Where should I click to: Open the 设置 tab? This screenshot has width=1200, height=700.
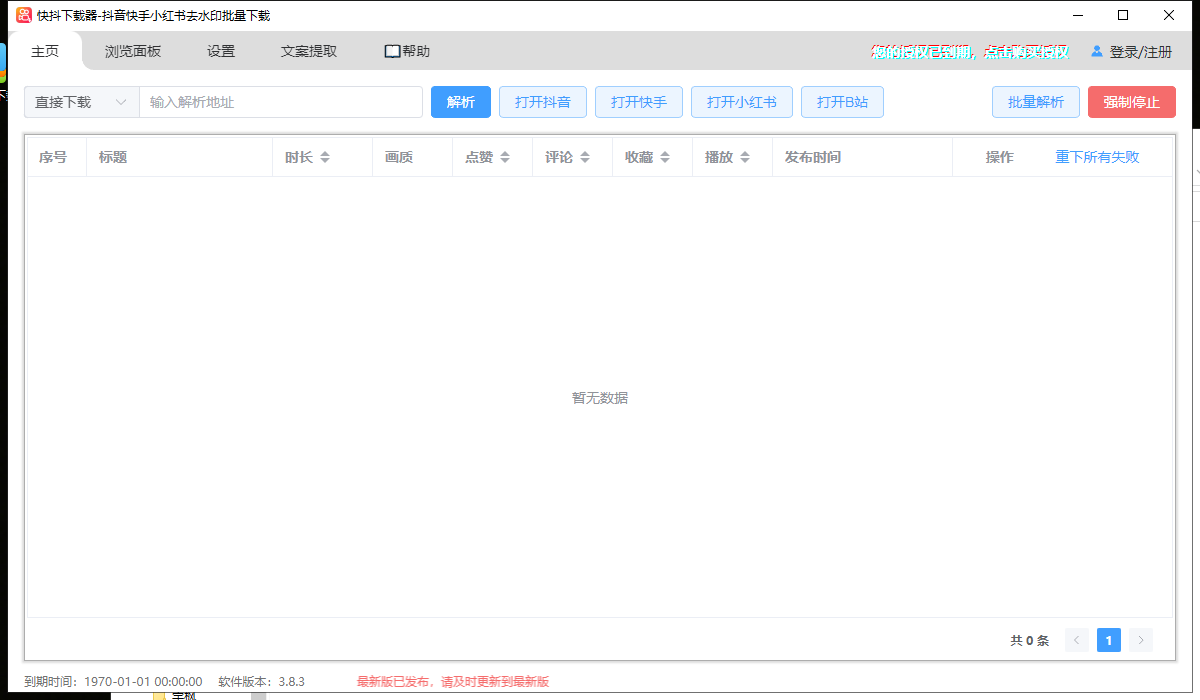pyautogui.click(x=221, y=51)
